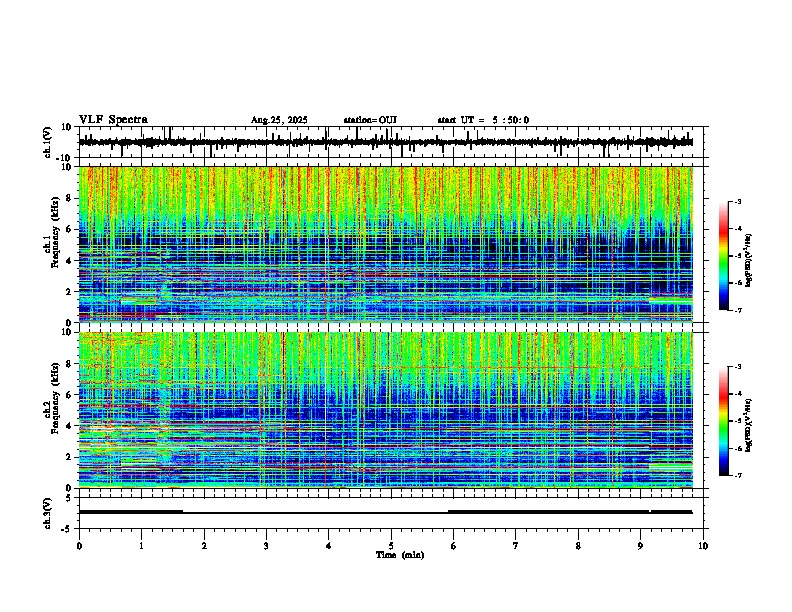Click the 'ch.3(V)' axis label
Screen dimensions: 792x612
[48, 513]
